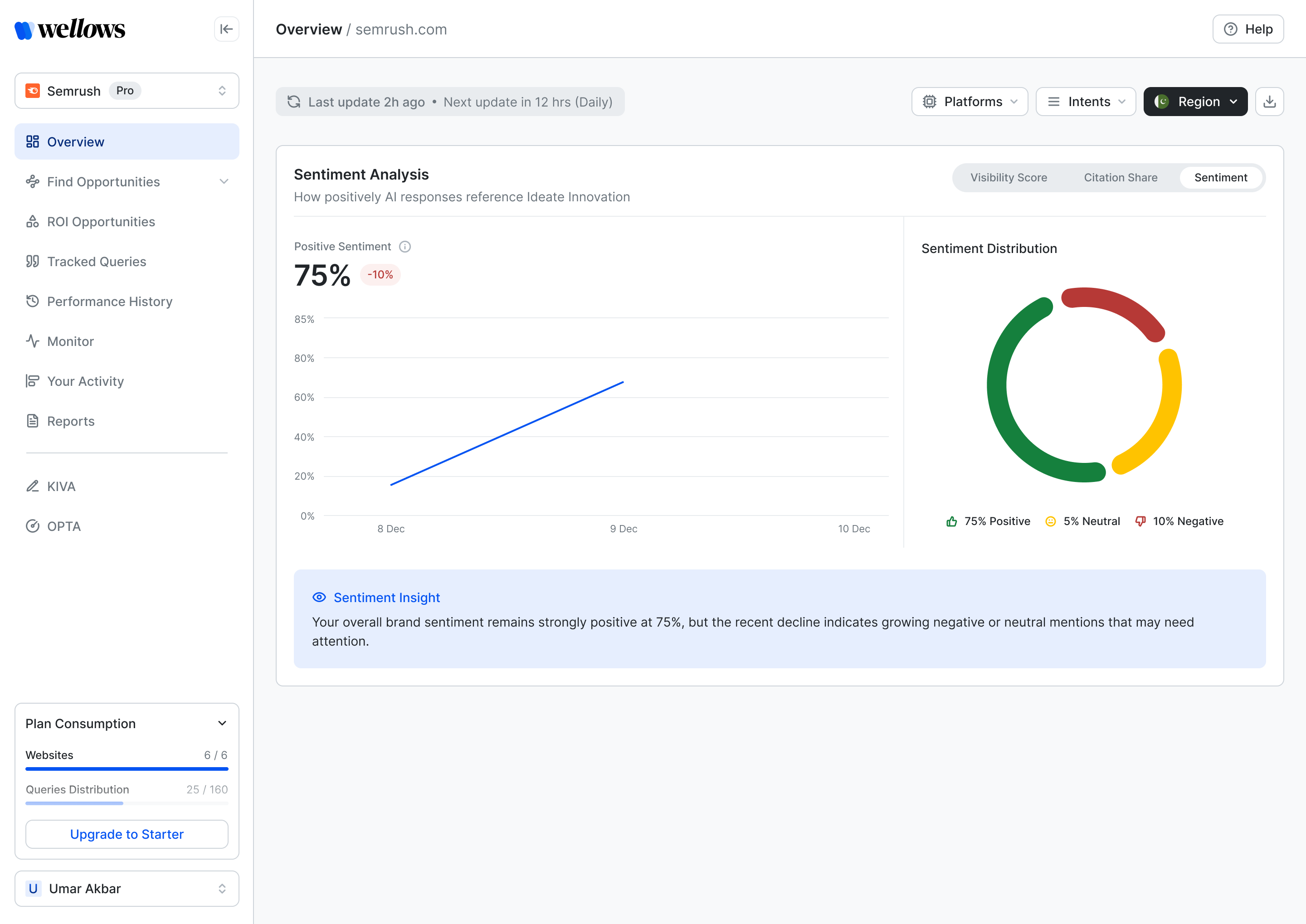Image resolution: width=1306 pixels, height=924 pixels.
Task: Open the Region dropdown
Action: [1195, 102]
